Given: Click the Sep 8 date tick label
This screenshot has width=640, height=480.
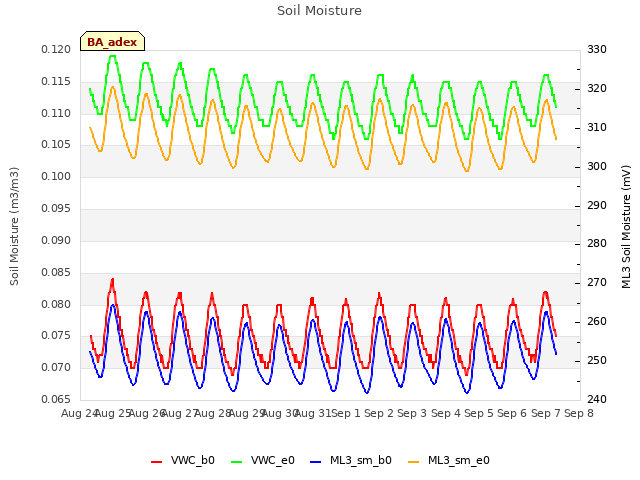Looking at the screenshot, I should click(579, 413).
